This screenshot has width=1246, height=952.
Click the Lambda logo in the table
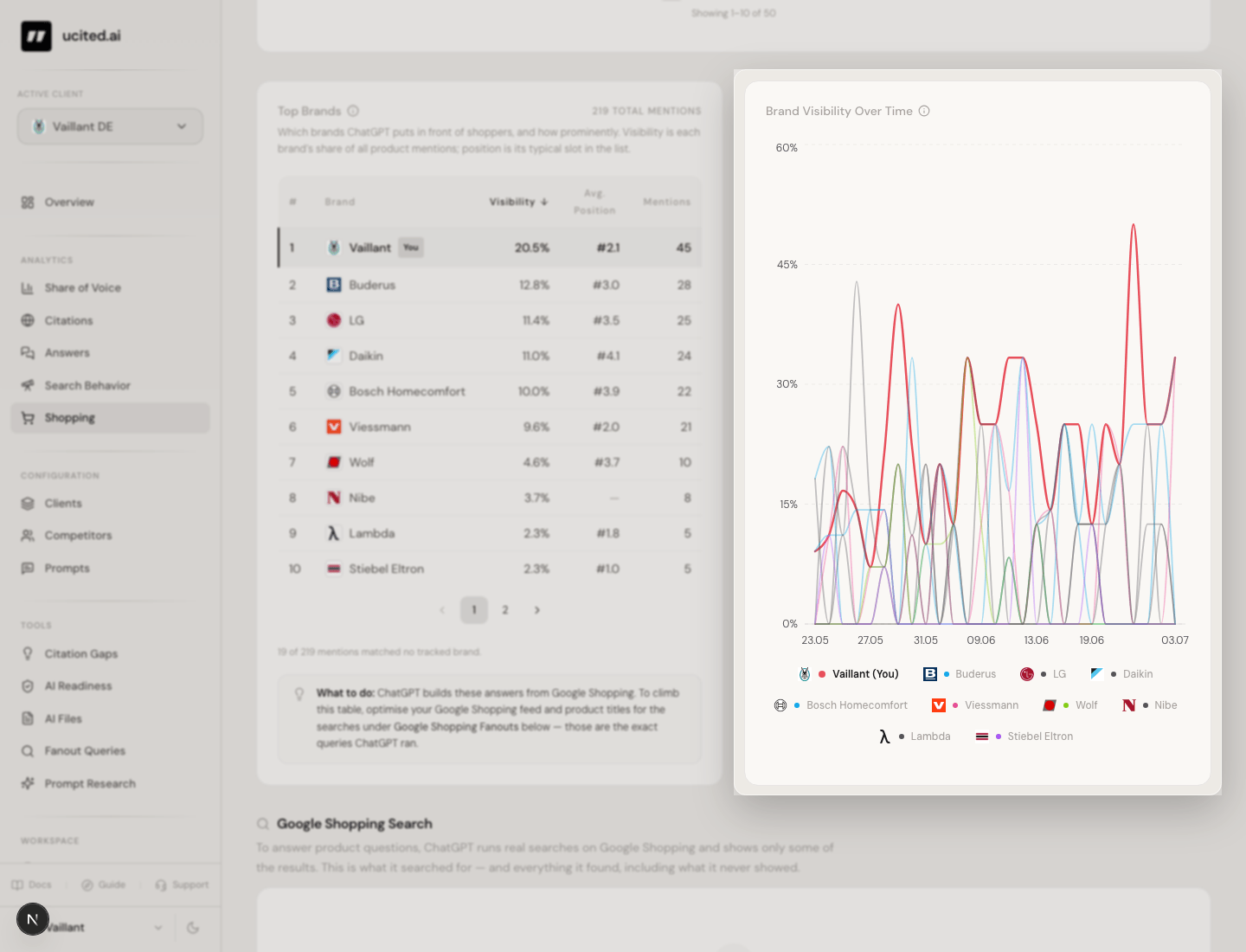(x=334, y=533)
